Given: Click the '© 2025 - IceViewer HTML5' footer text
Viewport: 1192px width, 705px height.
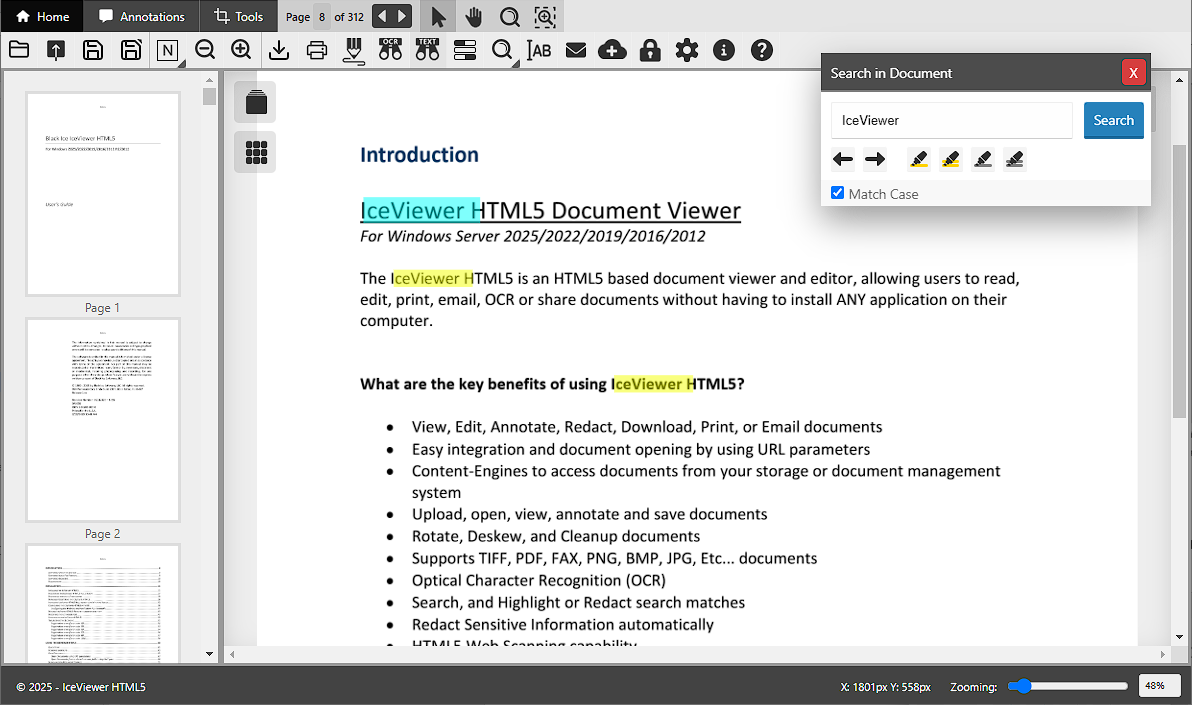Looking at the screenshot, I should pyautogui.click(x=81, y=687).
